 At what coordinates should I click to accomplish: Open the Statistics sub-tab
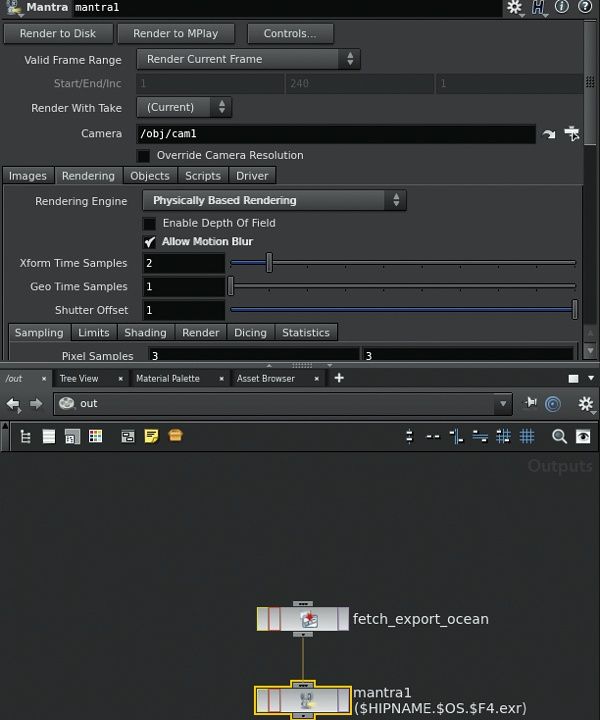tap(306, 332)
